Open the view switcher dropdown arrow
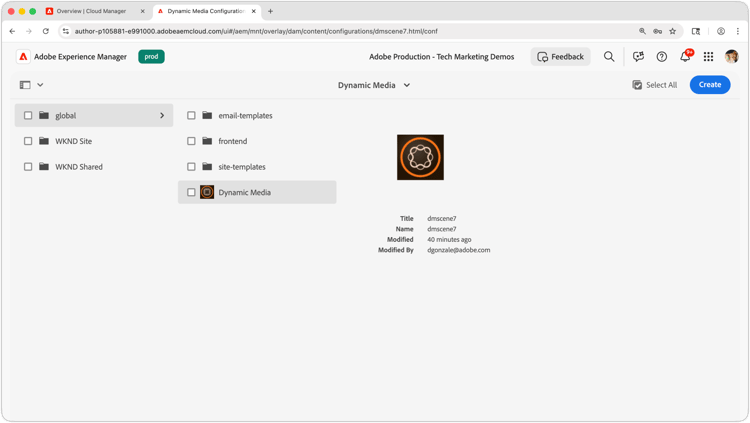Screen dimensions: 750x423 coord(40,85)
